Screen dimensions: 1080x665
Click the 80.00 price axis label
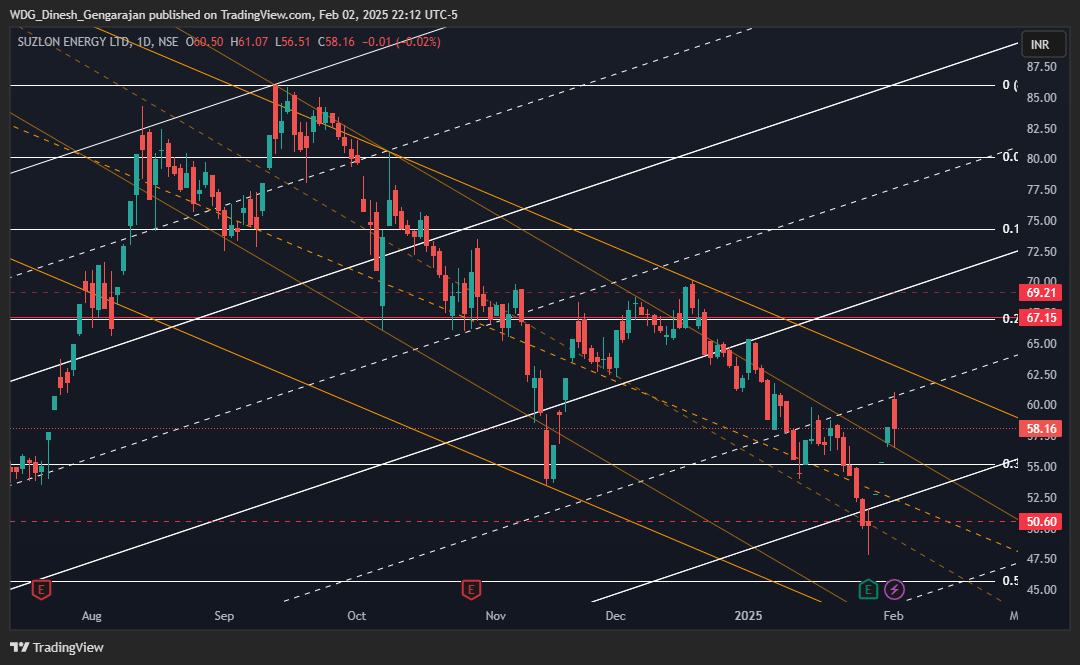[x=1041, y=158]
